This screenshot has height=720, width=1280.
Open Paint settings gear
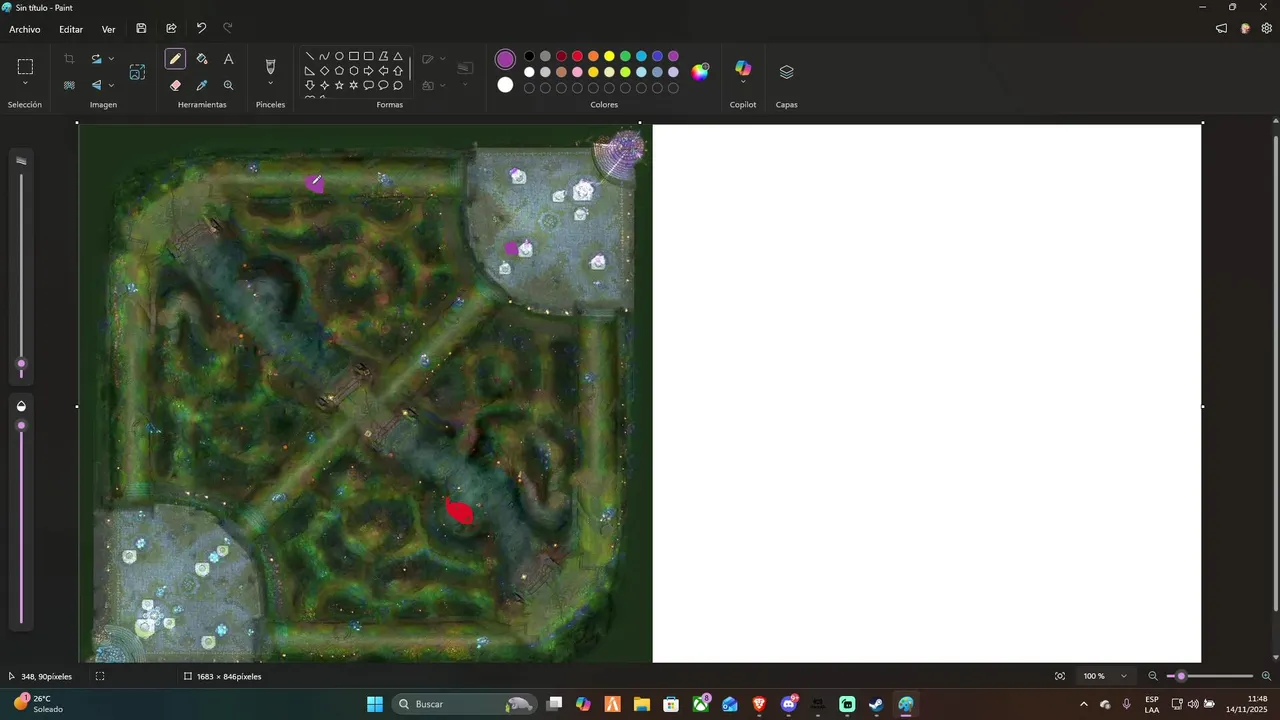click(x=1266, y=29)
